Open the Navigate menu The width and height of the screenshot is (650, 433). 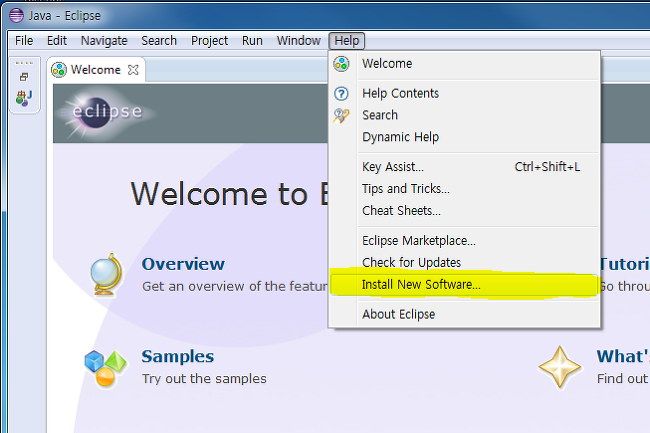pos(104,41)
